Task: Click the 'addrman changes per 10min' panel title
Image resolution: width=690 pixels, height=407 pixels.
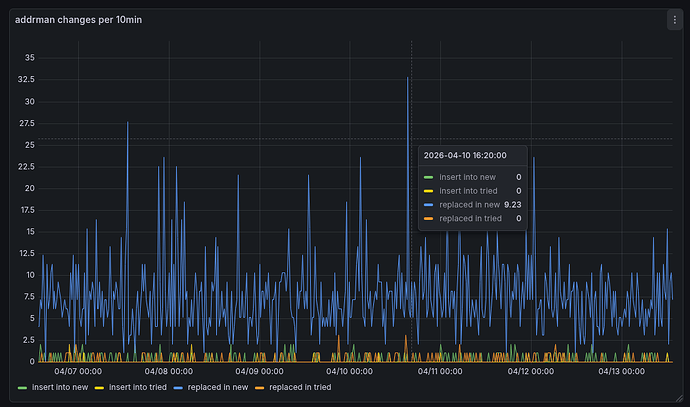Action: 78,20
